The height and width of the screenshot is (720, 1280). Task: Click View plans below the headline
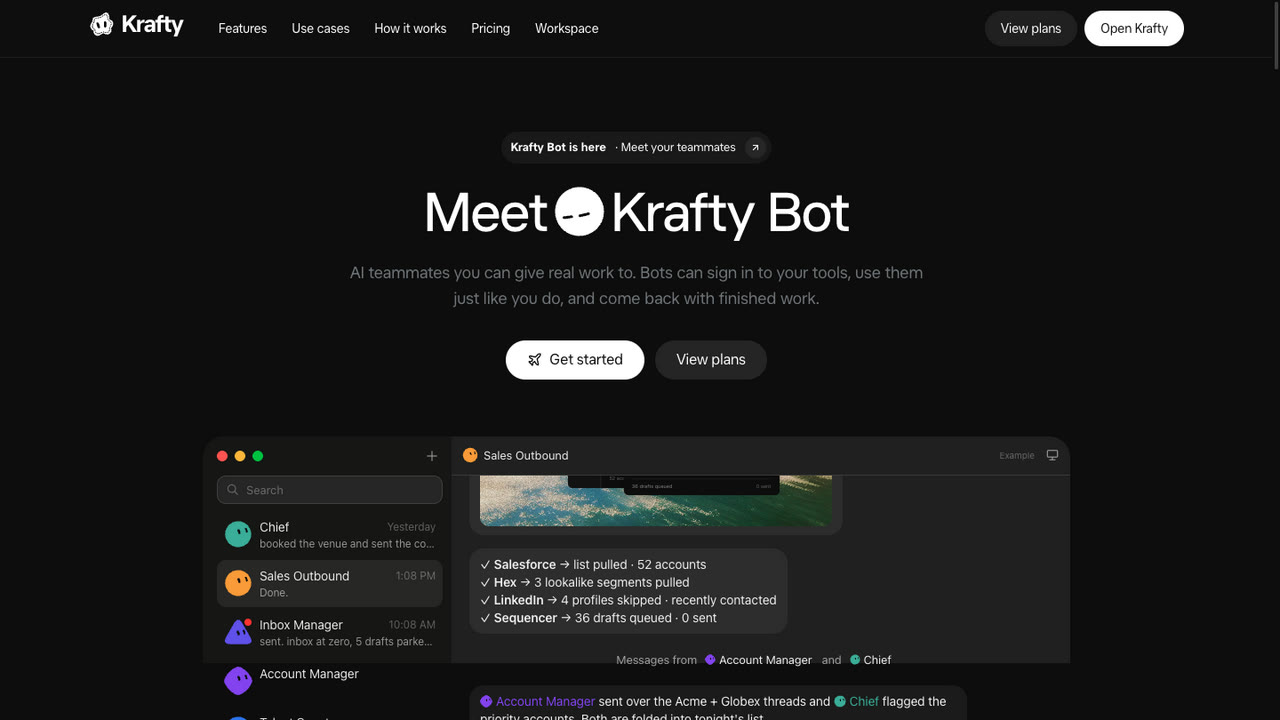click(711, 360)
